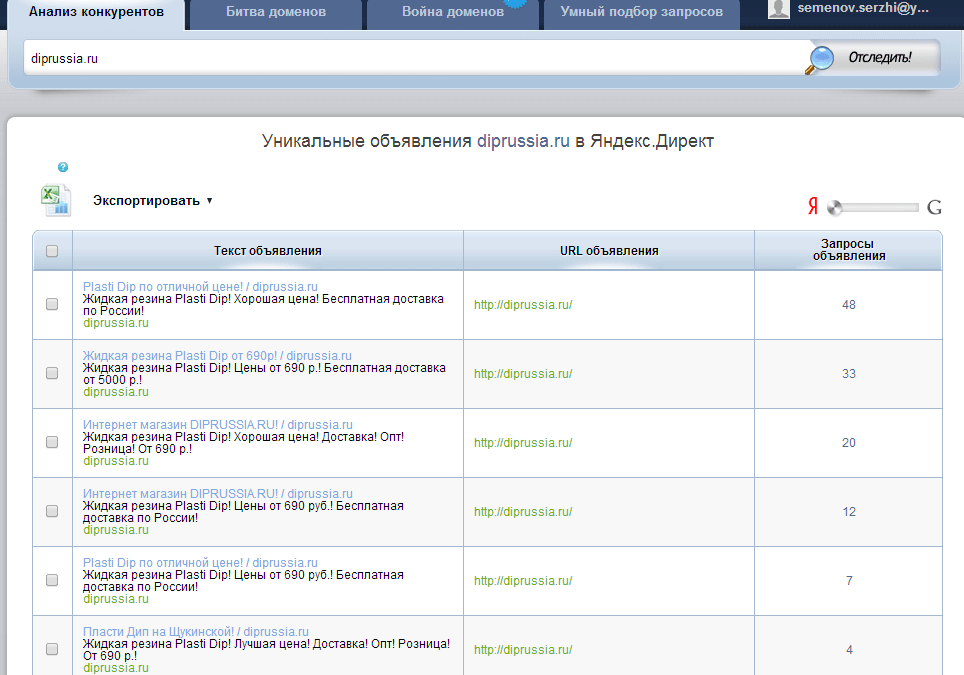Click the user avatar icon
Viewport: 964px width, 675px height.
coord(779,9)
